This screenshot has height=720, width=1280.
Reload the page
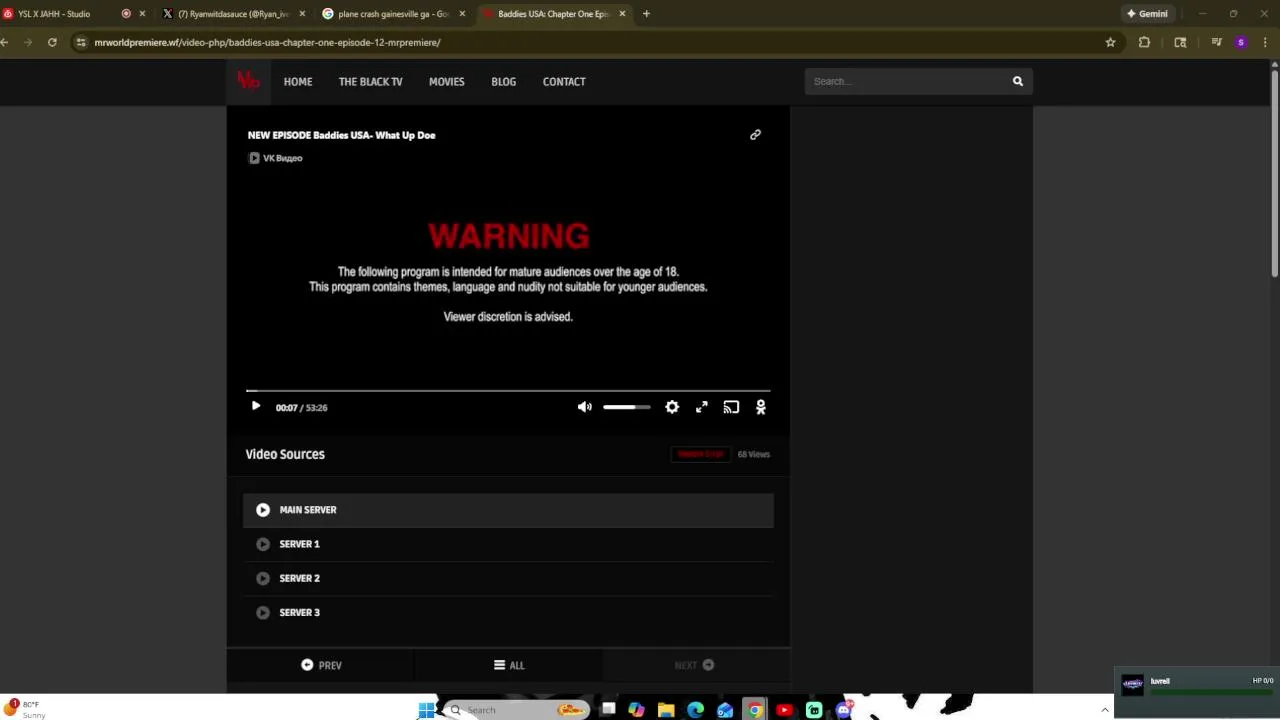coord(52,42)
